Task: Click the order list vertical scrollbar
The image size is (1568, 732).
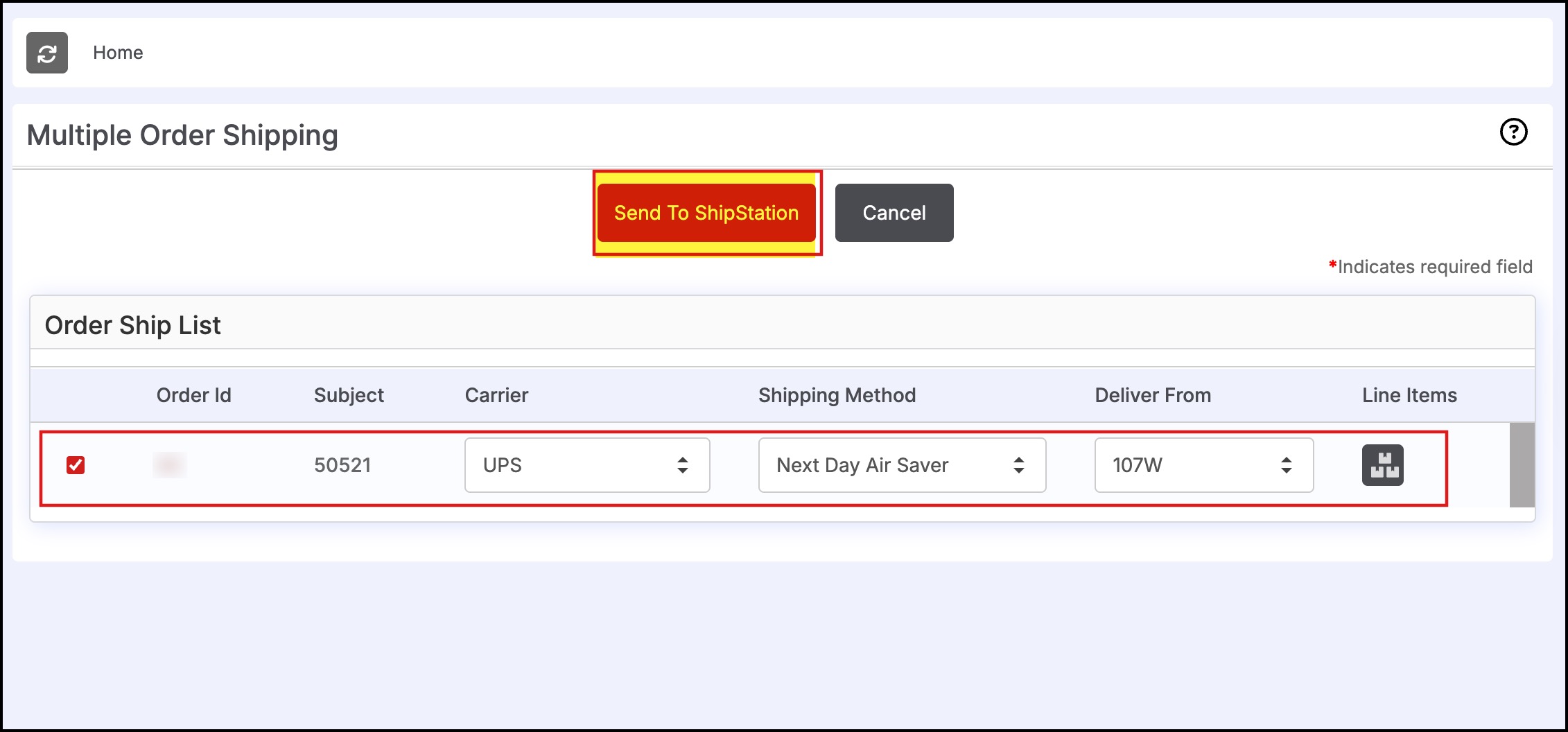Action: pos(1522,465)
